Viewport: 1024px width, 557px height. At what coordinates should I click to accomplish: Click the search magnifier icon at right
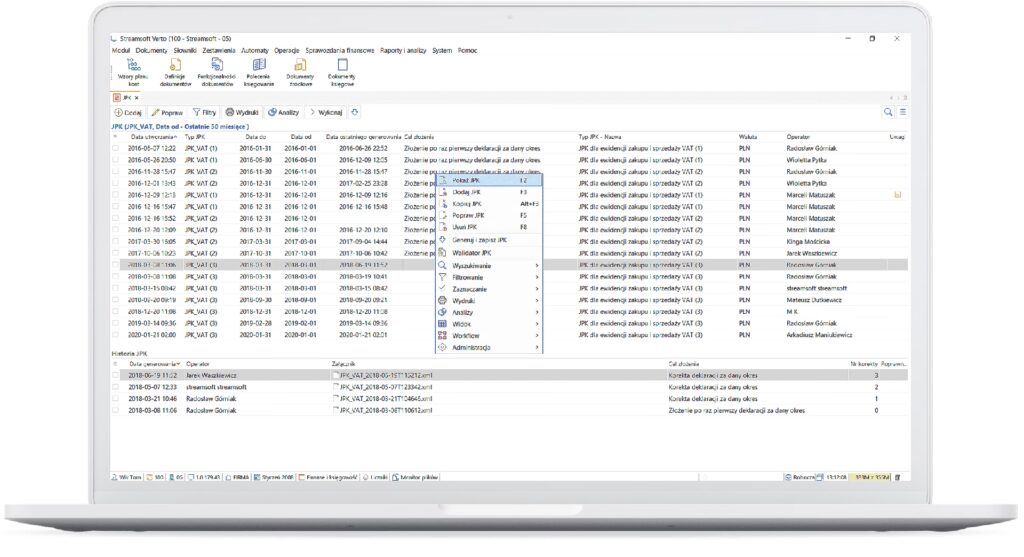pyautogui.click(x=887, y=112)
